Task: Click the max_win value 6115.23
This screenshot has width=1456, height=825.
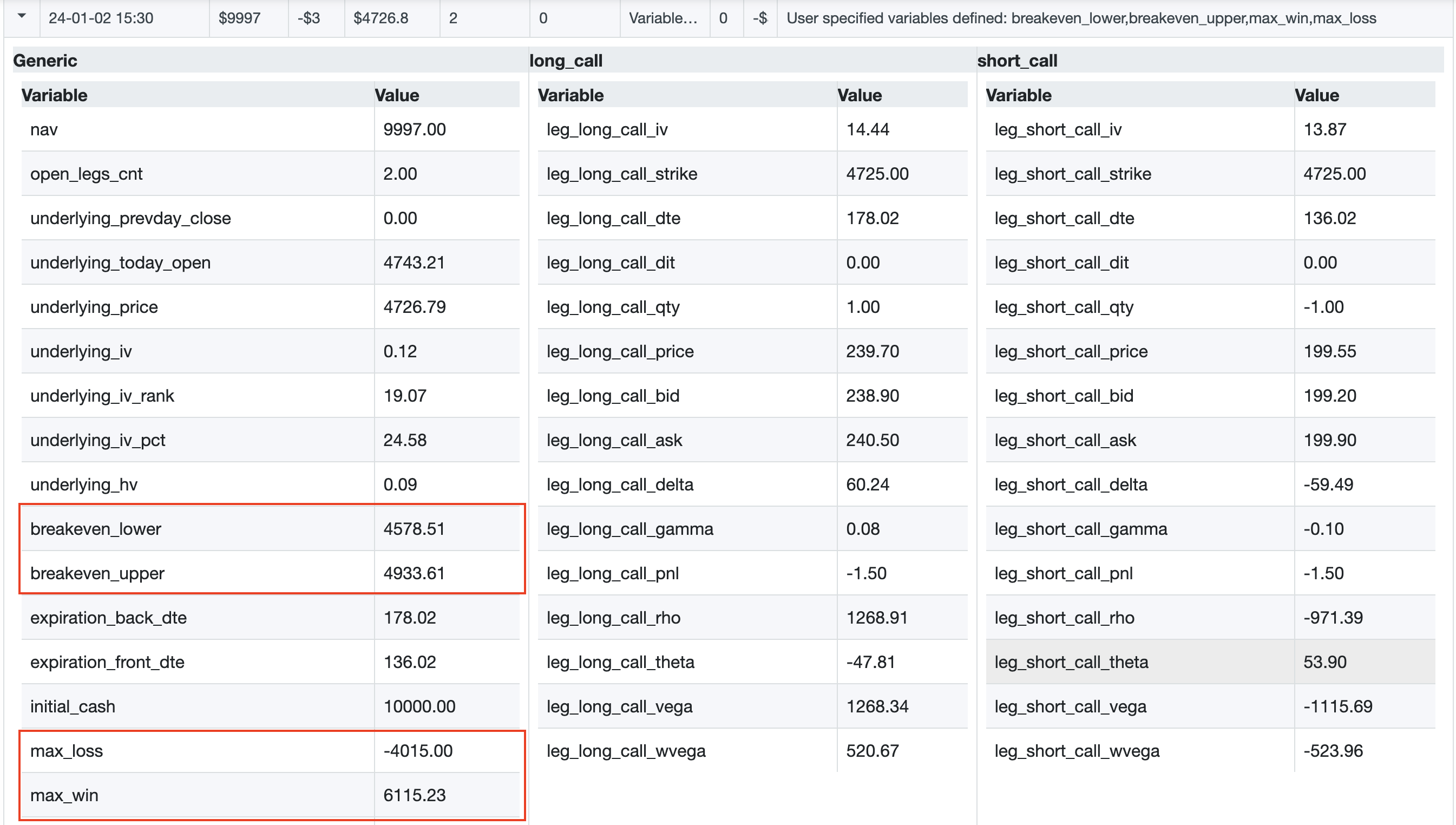Action: pos(414,795)
